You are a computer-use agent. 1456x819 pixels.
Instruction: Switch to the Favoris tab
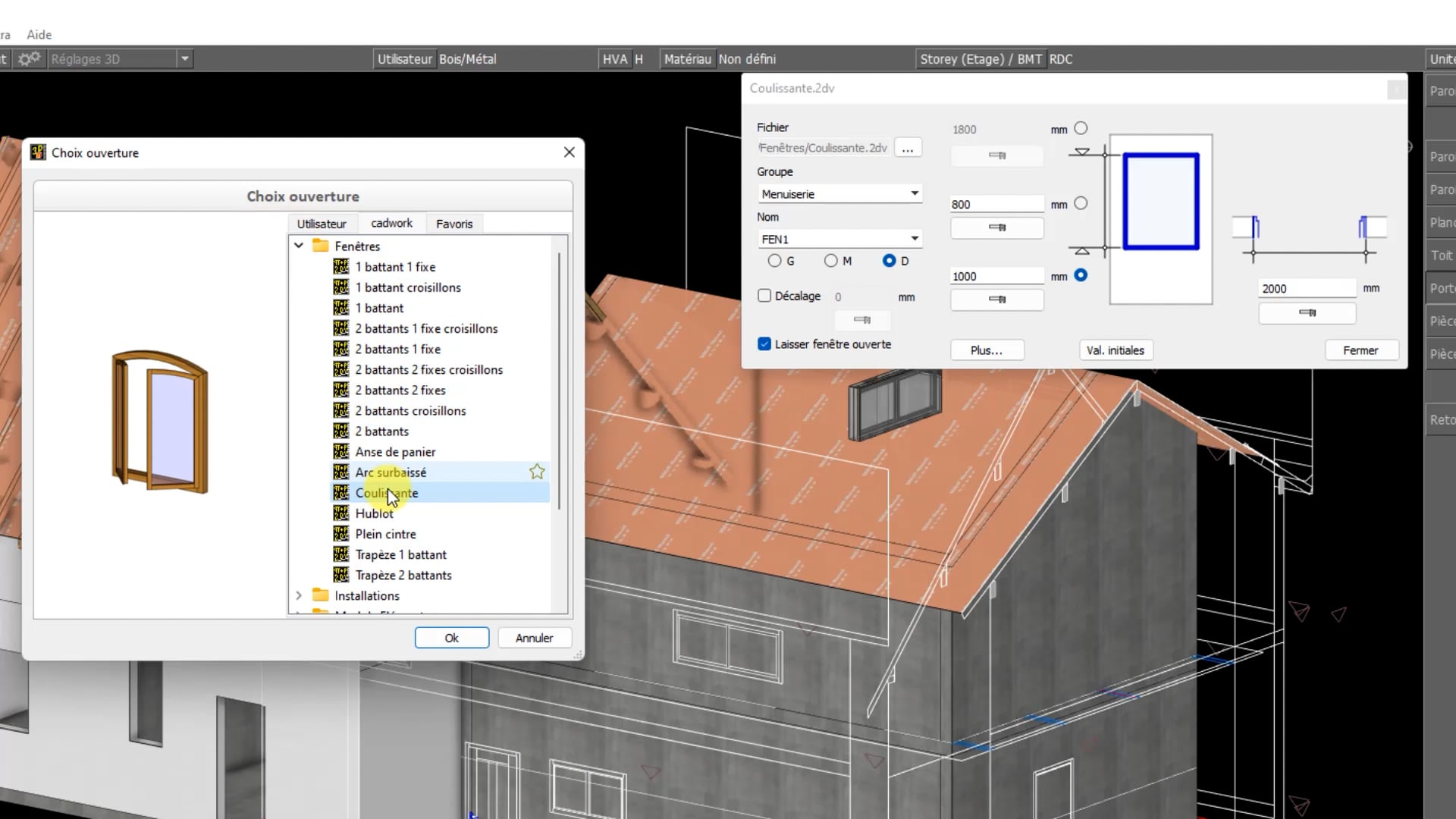[x=454, y=224]
